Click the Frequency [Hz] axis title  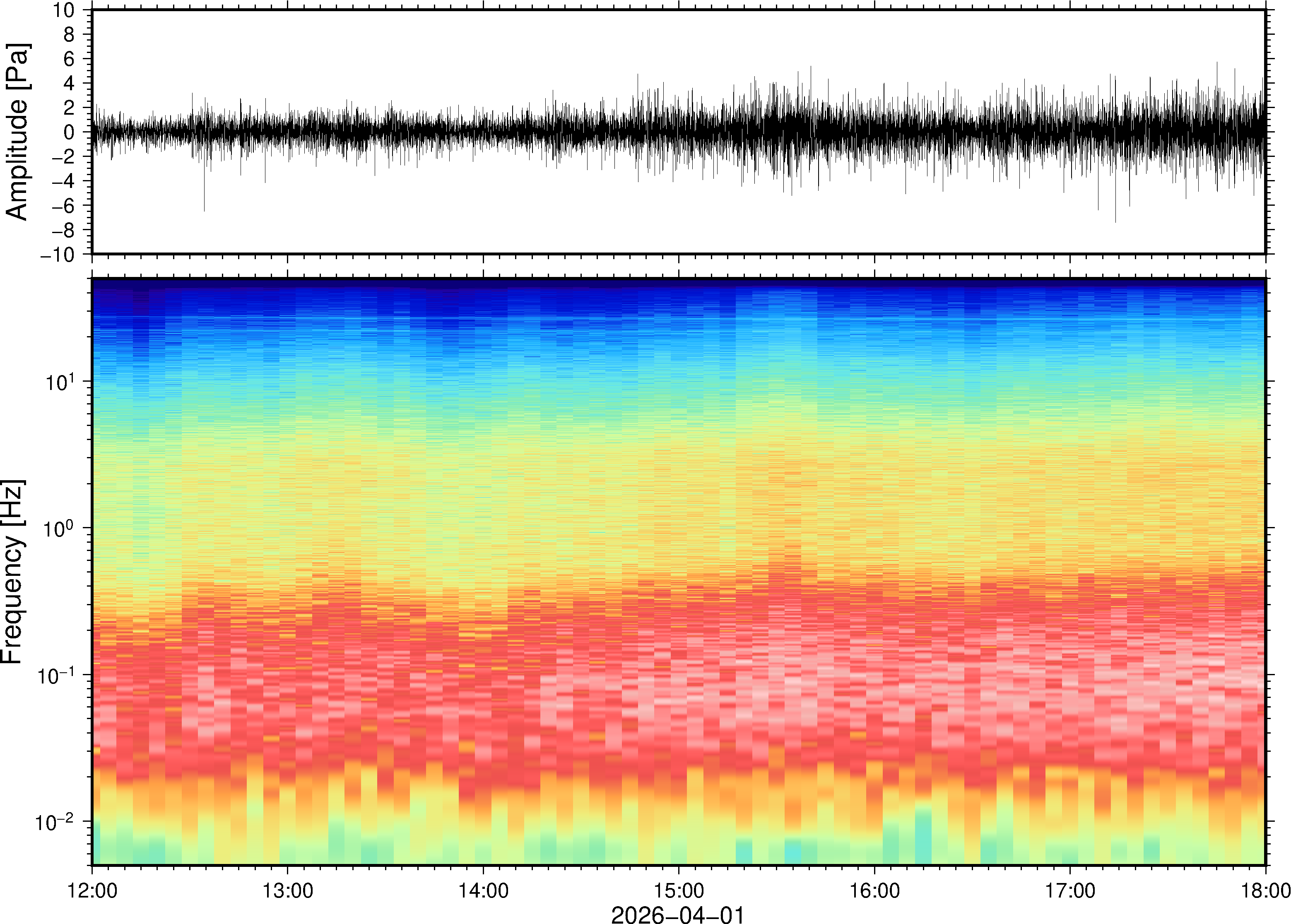12,572
